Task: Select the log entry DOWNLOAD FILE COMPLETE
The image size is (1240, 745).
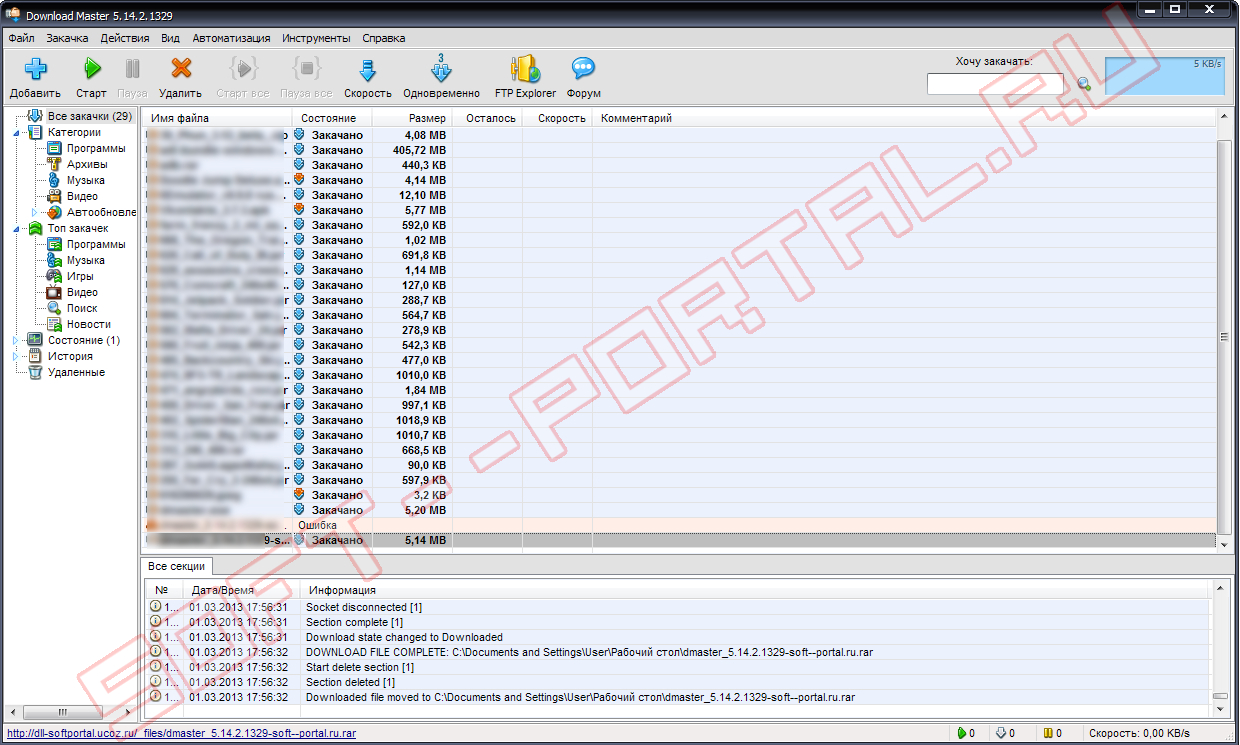Action: tap(676, 652)
